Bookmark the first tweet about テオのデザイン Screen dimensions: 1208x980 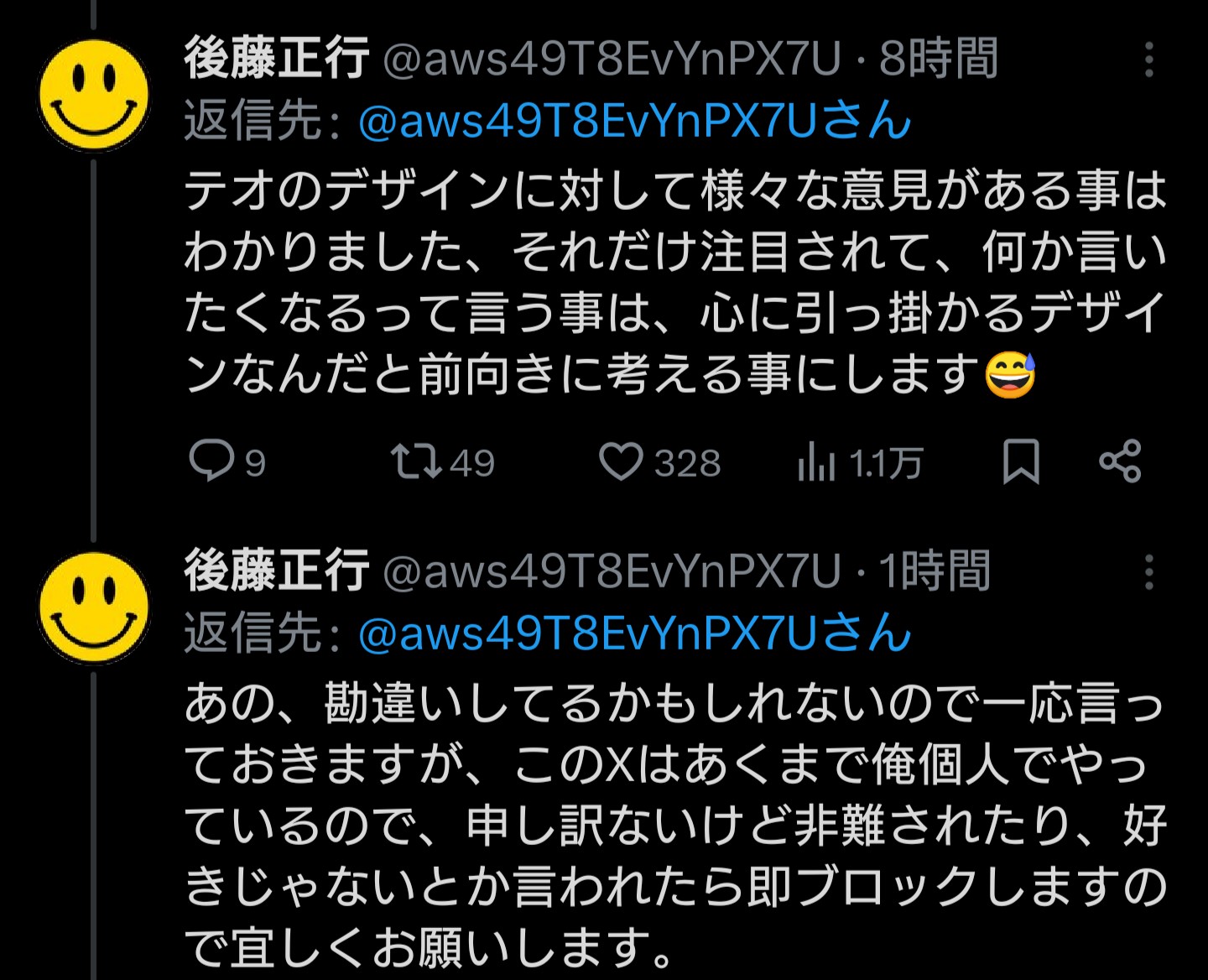pyautogui.click(x=1021, y=461)
